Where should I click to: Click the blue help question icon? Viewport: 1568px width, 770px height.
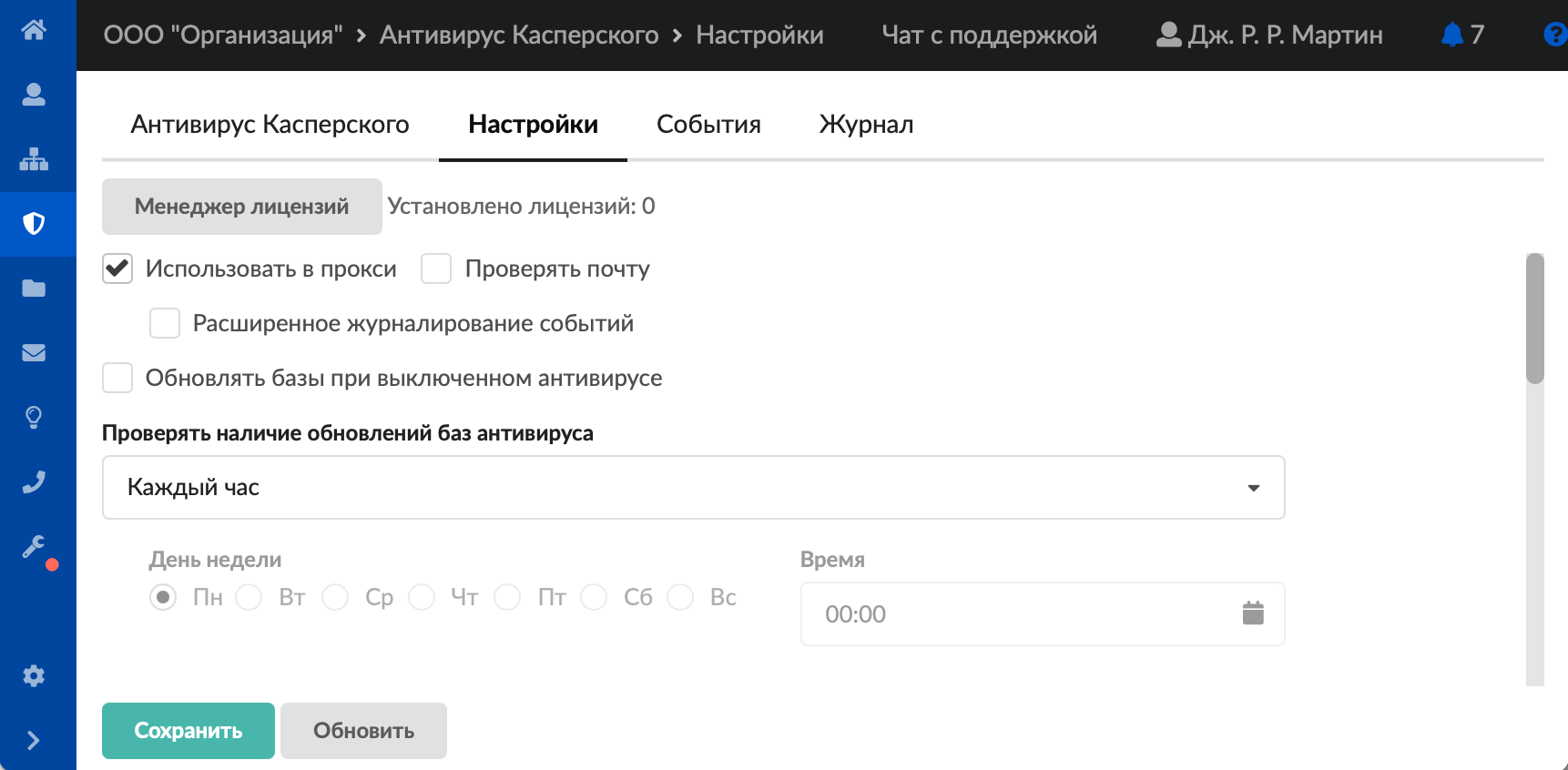coord(1555,35)
